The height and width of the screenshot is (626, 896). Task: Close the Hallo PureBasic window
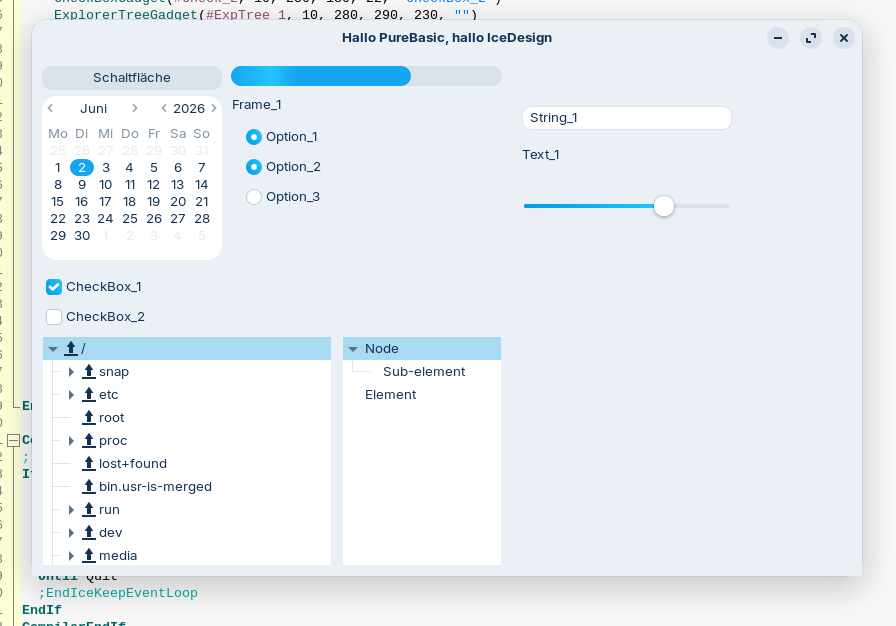[x=844, y=38]
